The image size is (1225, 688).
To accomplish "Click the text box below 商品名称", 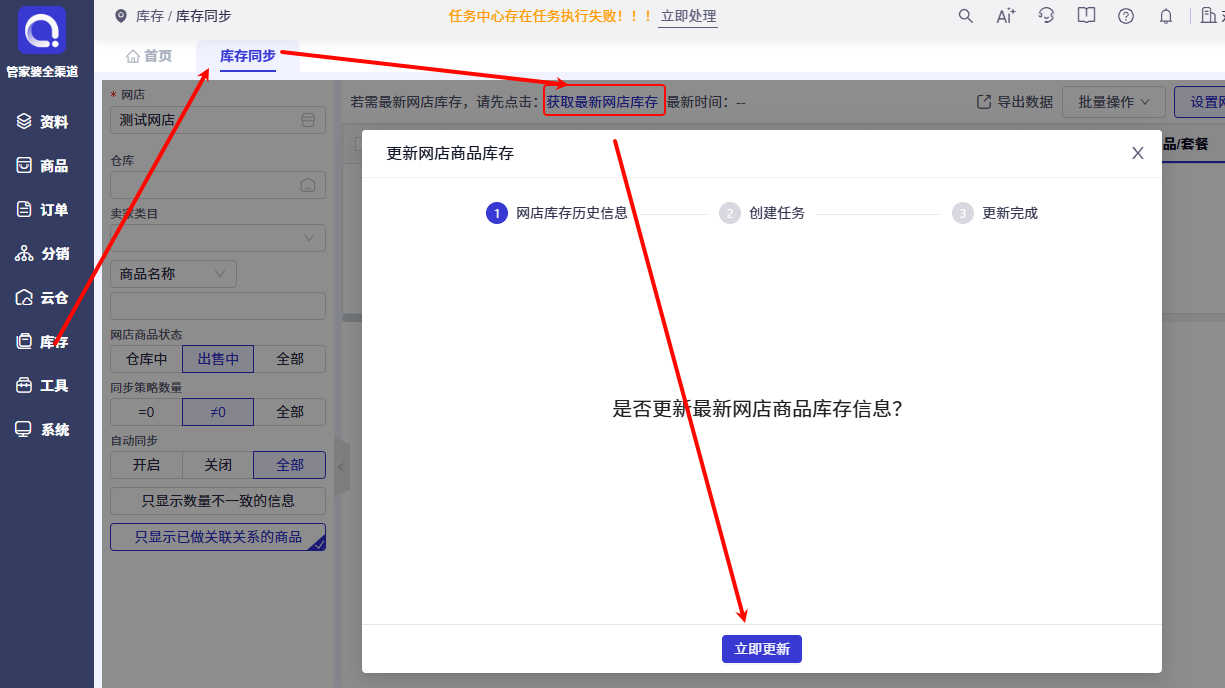I will pos(218,306).
